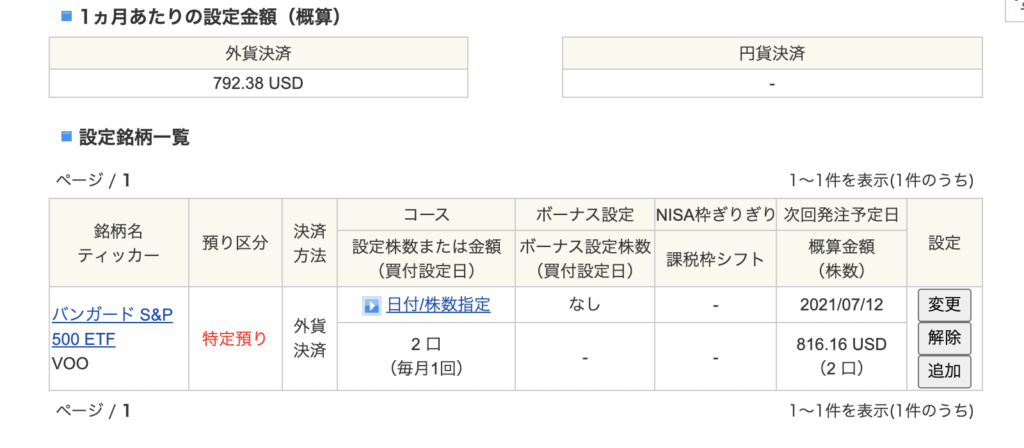Open the 日付/株数指定 link
1024x448 pixels.
438,305
